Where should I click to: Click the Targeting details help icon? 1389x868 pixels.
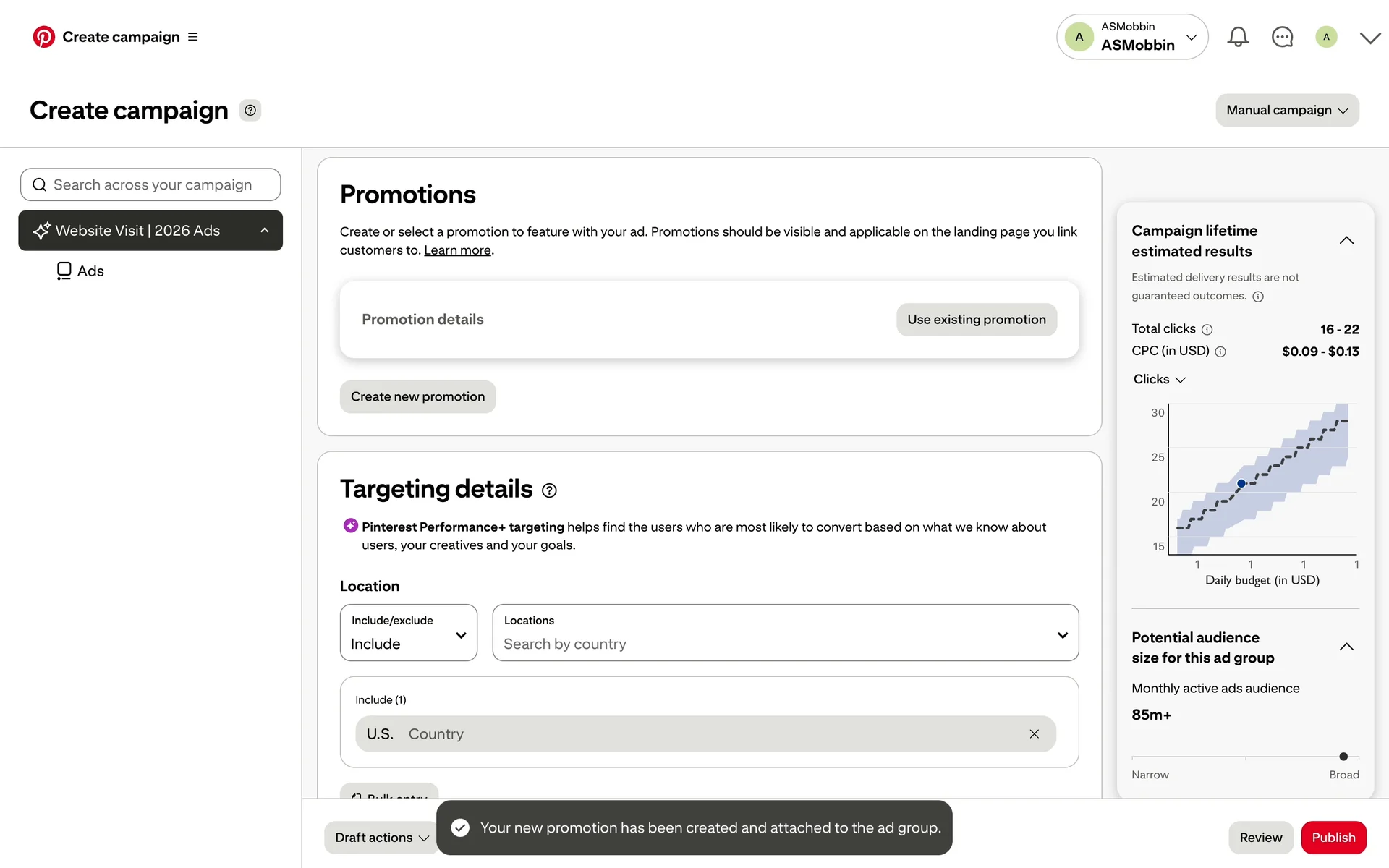click(x=549, y=491)
